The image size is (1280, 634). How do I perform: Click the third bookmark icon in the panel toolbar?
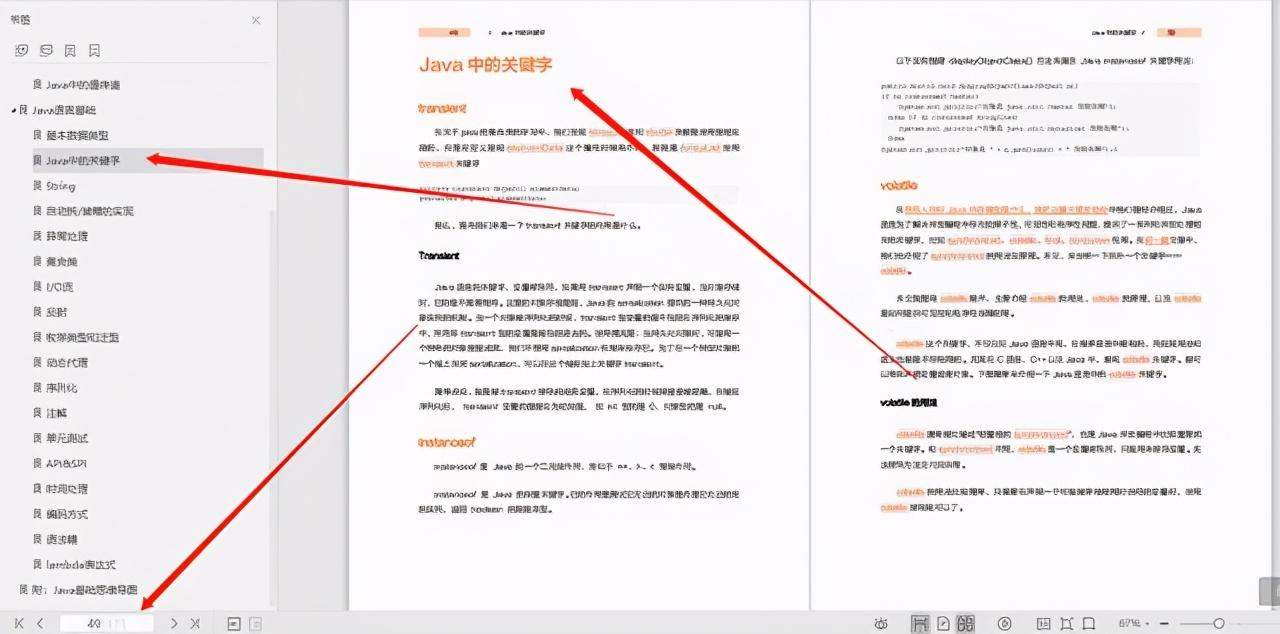point(70,50)
